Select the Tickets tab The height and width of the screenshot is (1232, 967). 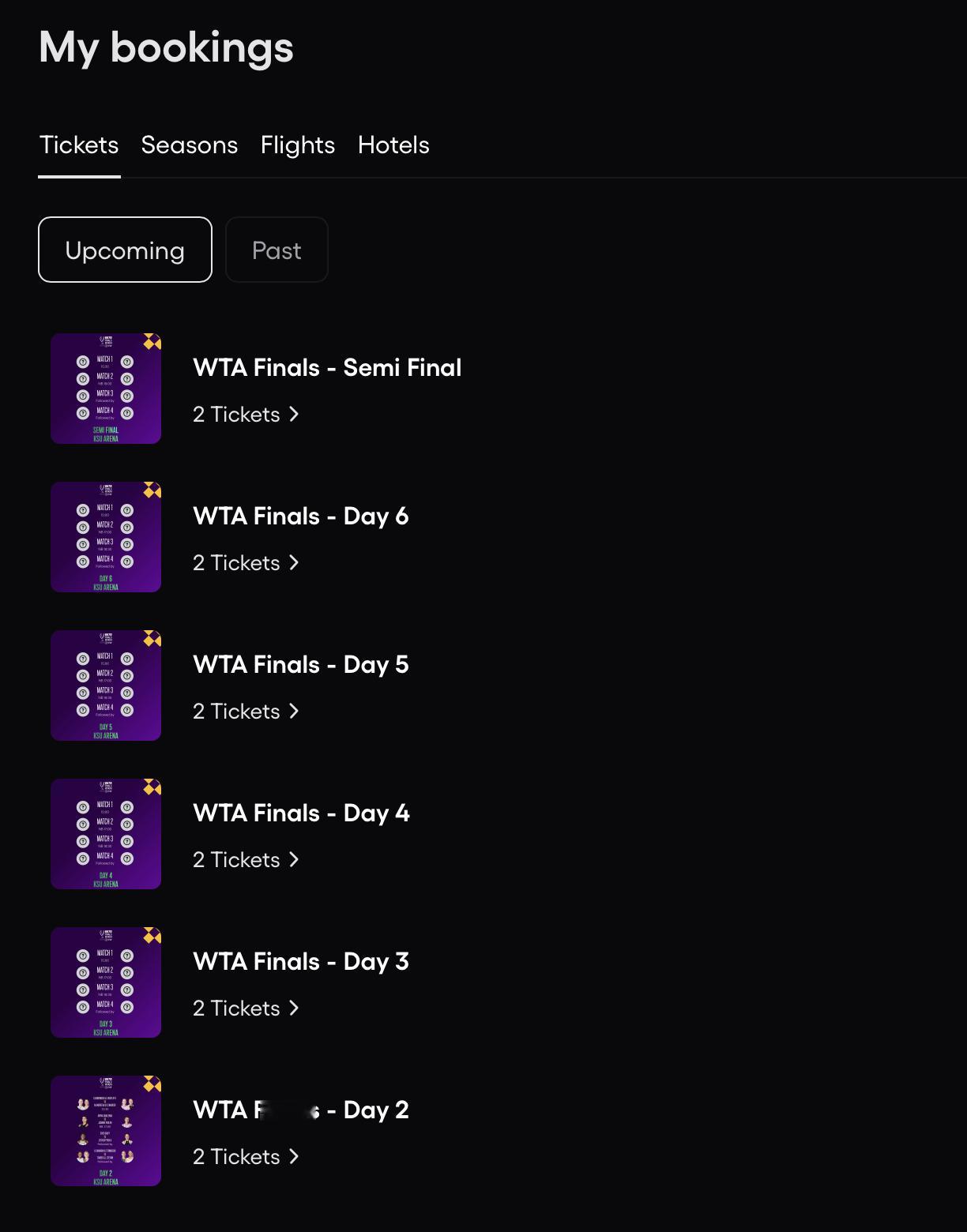coord(79,145)
